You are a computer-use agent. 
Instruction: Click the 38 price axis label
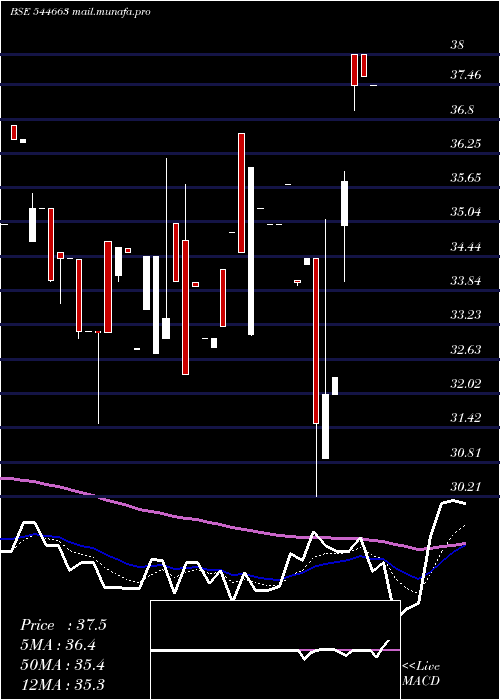(458, 45)
